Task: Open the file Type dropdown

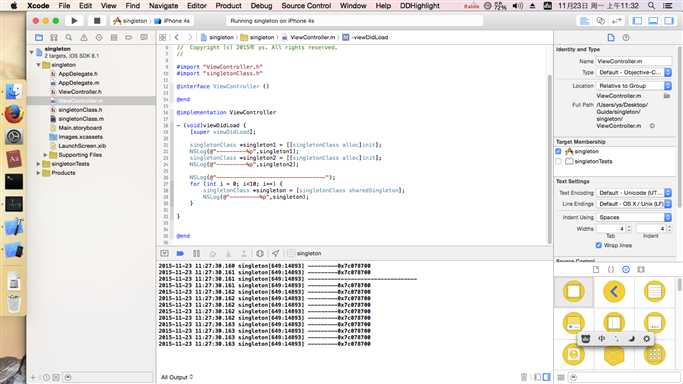Action: pos(634,72)
